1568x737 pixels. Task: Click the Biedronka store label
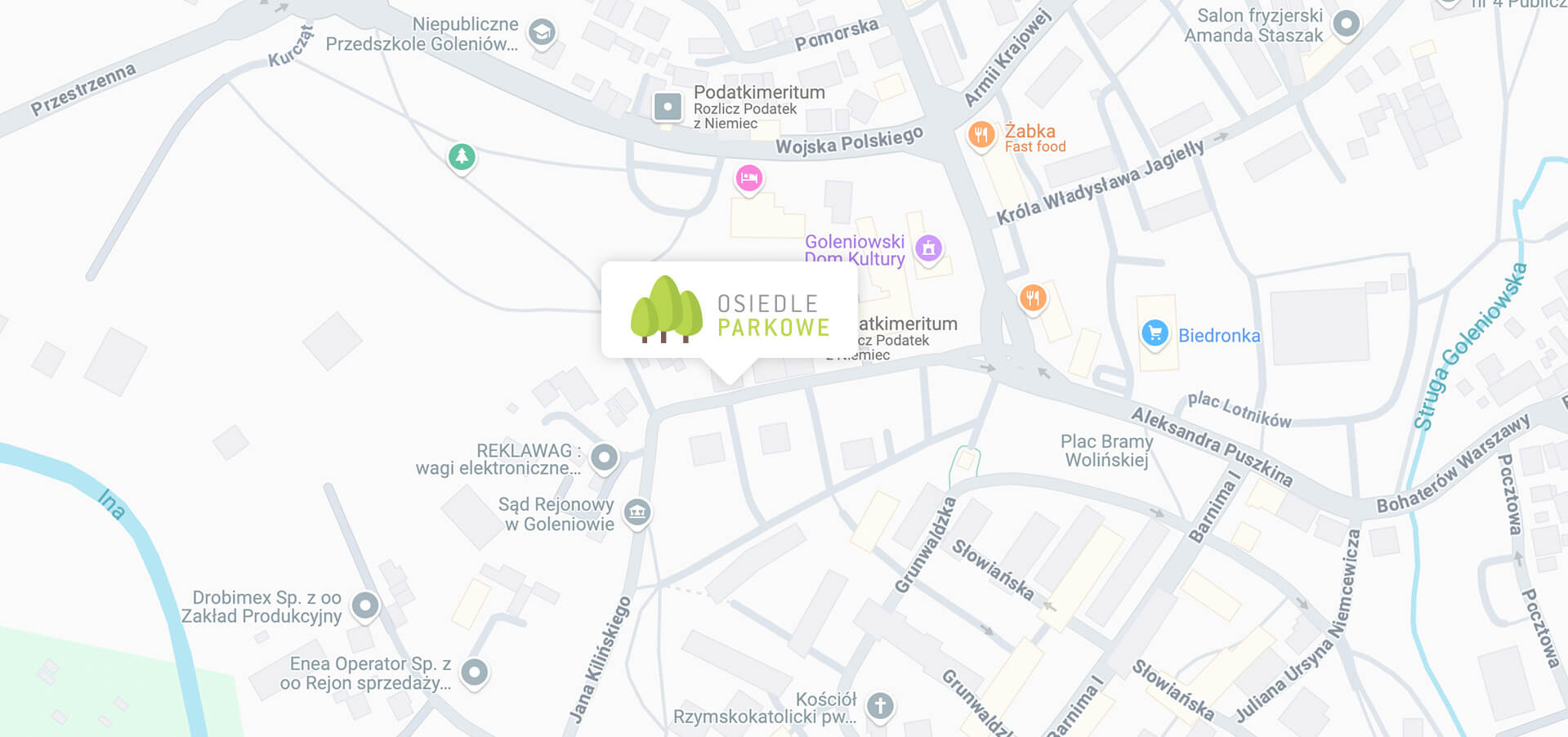[1219, 336]
